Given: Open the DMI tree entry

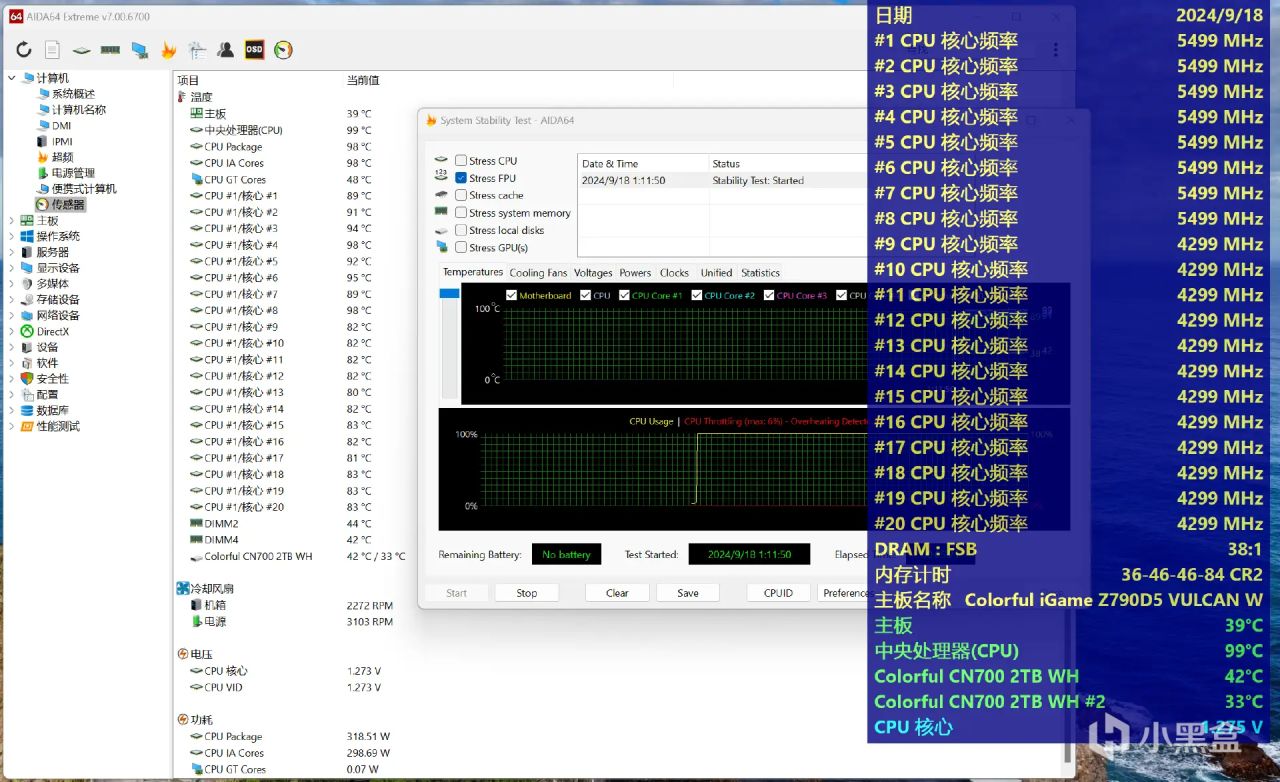Looking at the screenshot, I should [x=61, y=126].
